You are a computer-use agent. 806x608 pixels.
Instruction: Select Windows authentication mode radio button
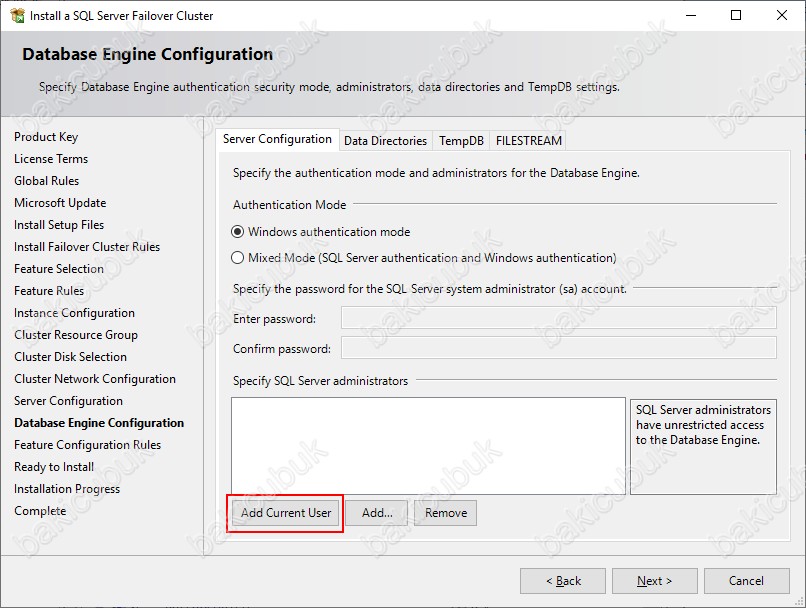tap(237, 232)
